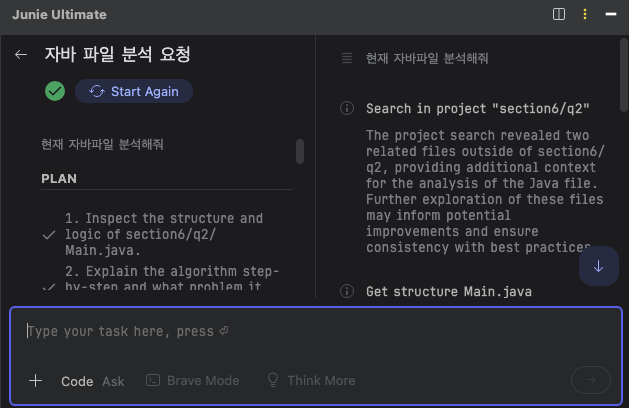Toggle Brave Mode
This screenshot has width=629, height=408.
click(x=193, y=380)
